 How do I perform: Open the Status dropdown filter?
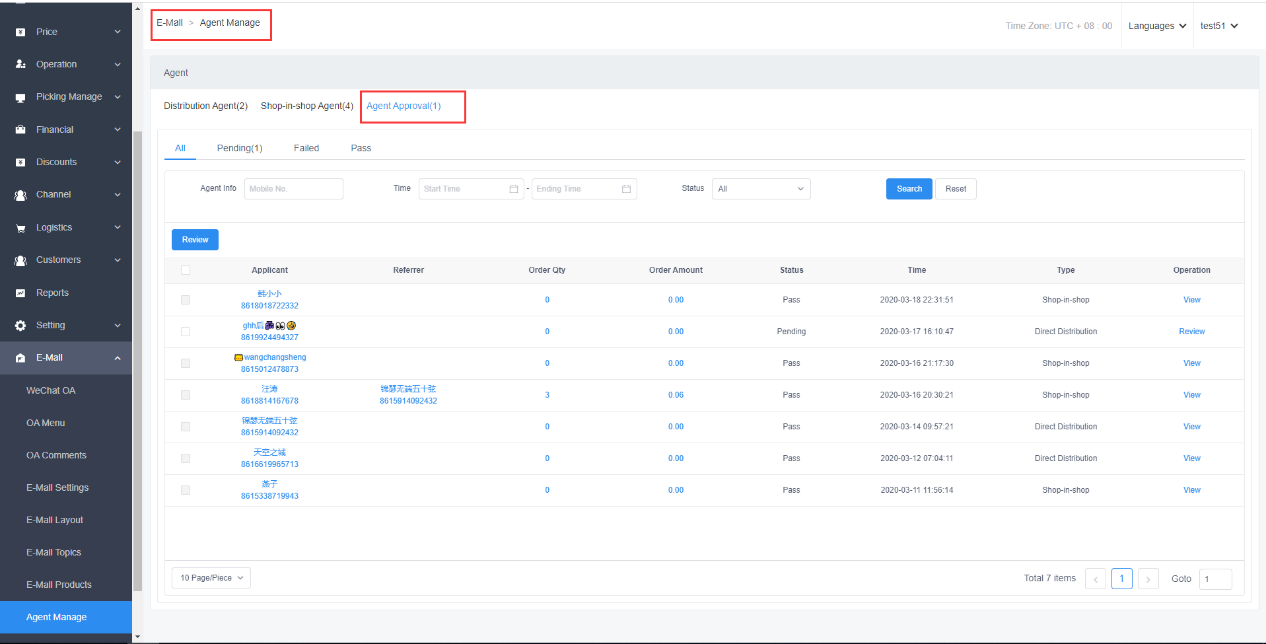(761, 189)
